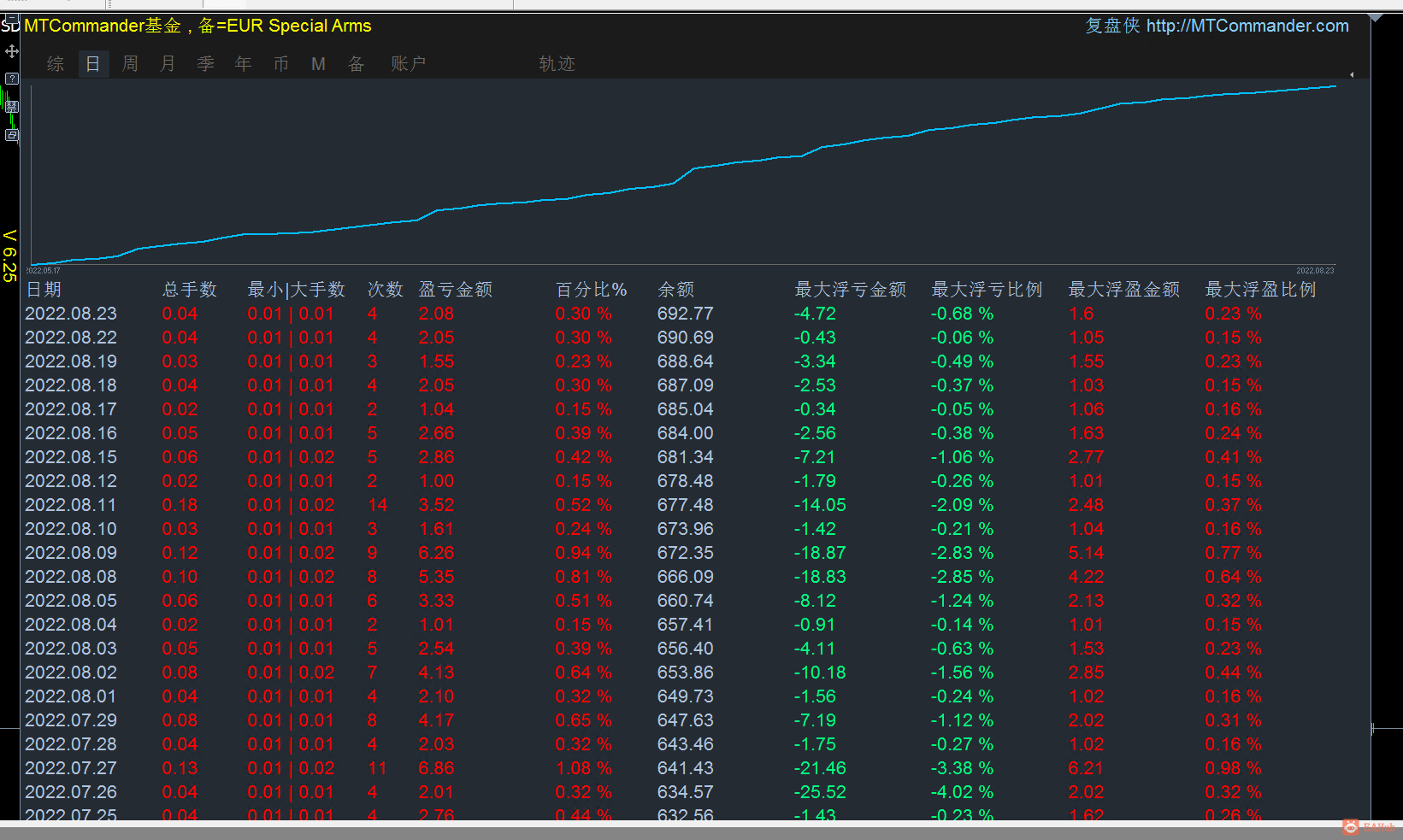The width and height of the screenshot is (1403, 840).
Task: Click the 最大浮盈比例 column header
Action: point(1260,290)
